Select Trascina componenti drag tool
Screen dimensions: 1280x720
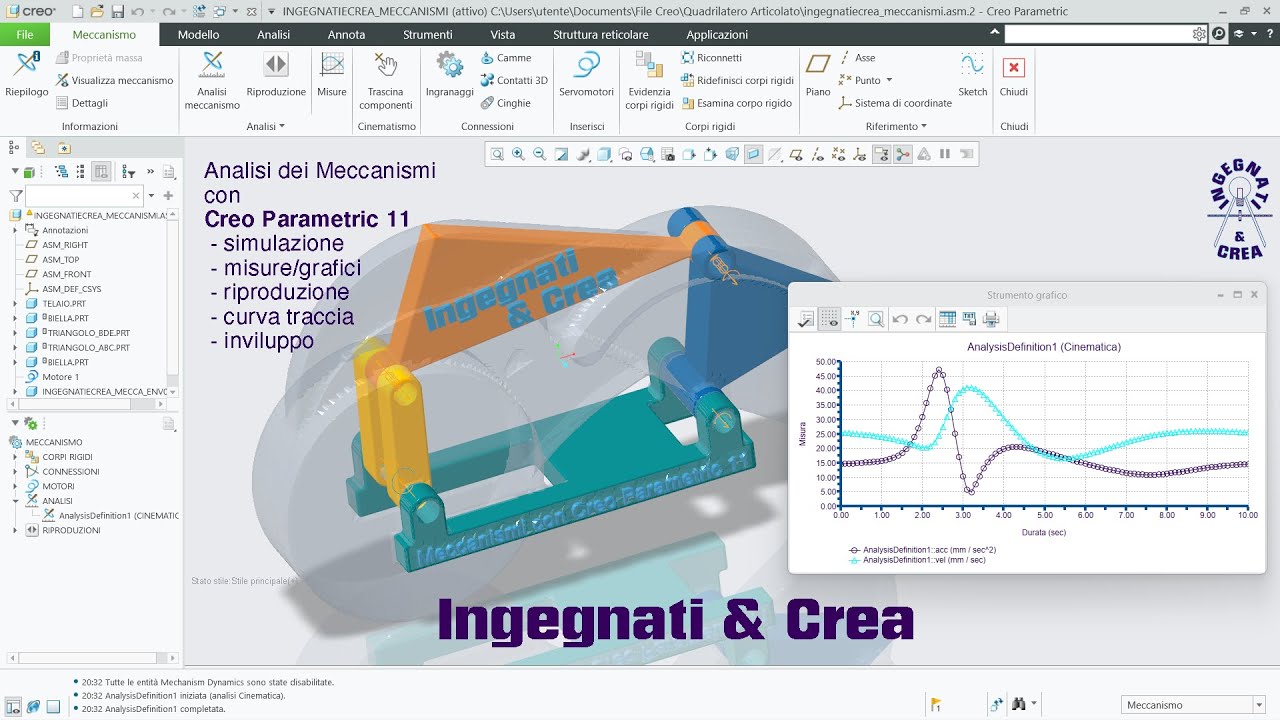tap(386, 81)
